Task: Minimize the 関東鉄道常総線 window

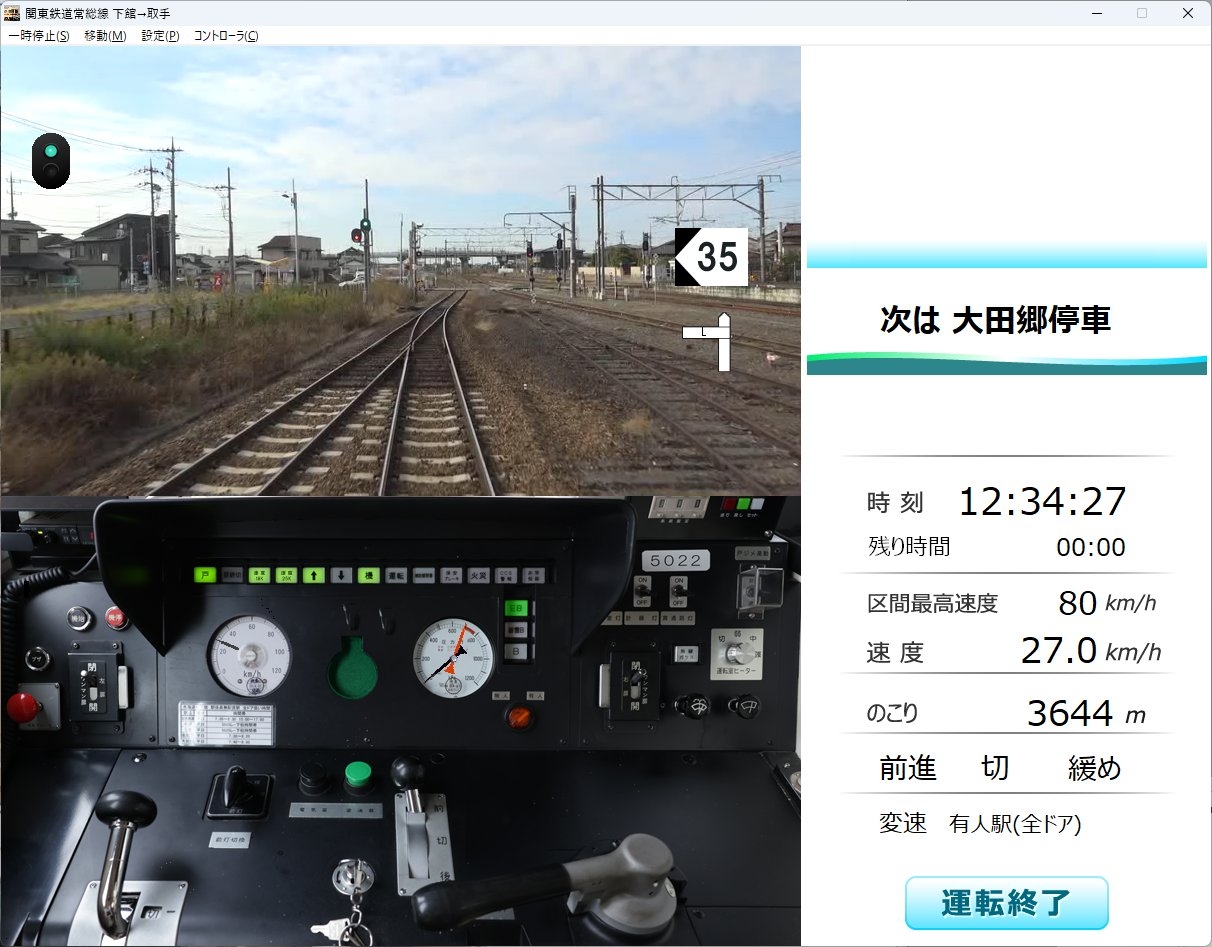Action: [1095, 14]
